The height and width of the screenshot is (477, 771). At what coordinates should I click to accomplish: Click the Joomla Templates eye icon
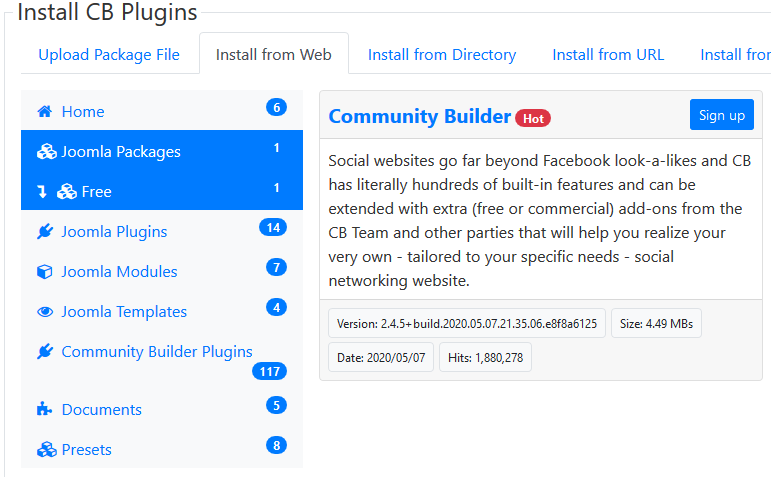tap(45, 312)
